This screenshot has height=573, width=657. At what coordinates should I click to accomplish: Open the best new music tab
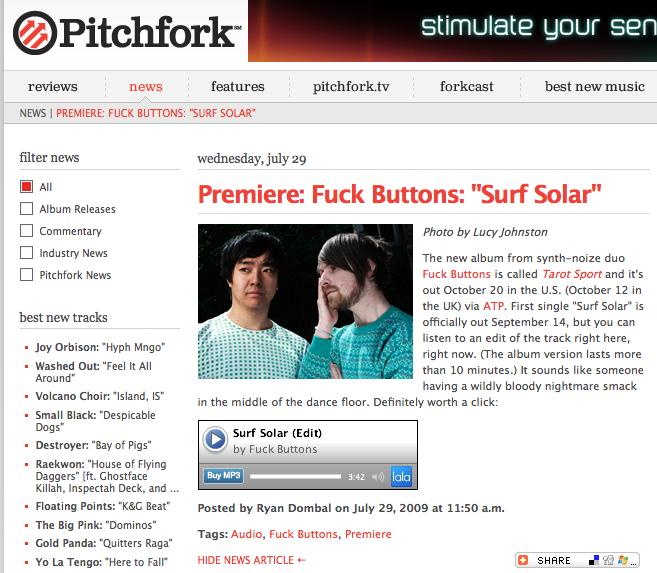595,86
